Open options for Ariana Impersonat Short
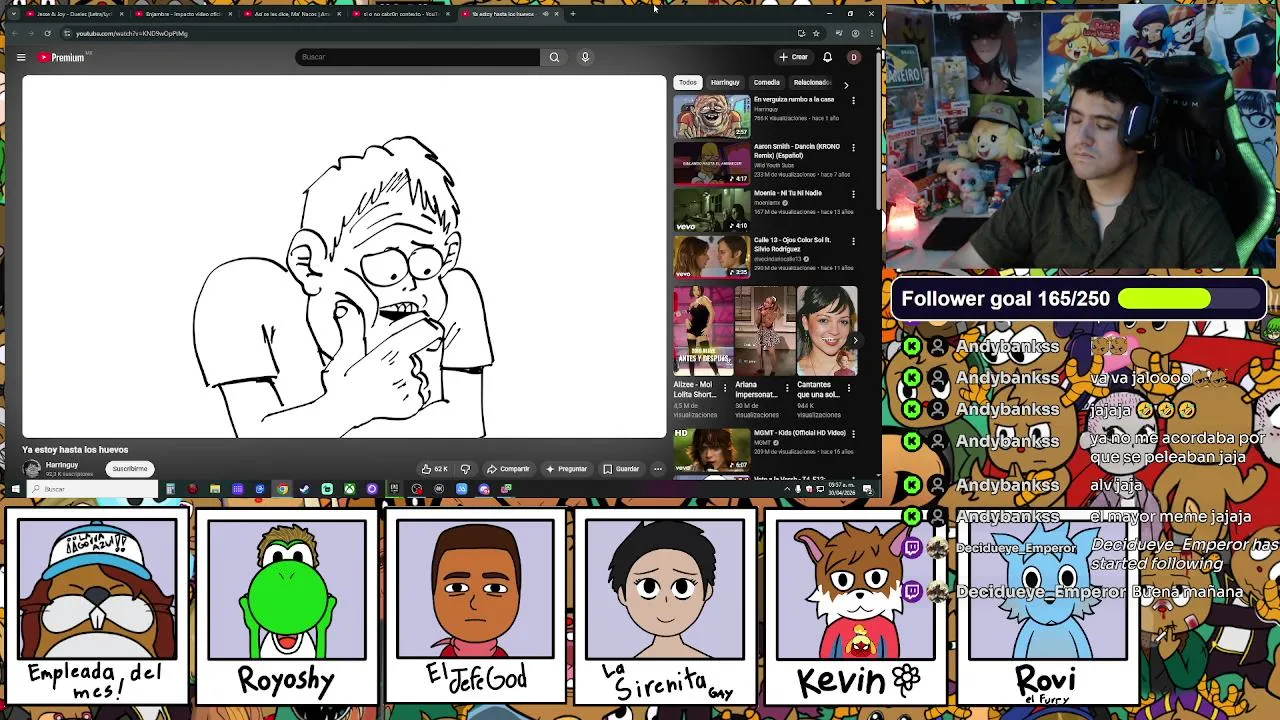Image resolution: width=1280 pixels, height=720 pixels. tap(787, 387)
